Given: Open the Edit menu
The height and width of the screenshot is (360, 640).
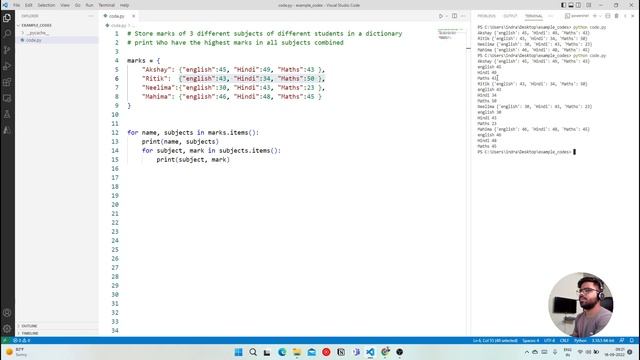Looking at the screenshot, I should (29, 5).
